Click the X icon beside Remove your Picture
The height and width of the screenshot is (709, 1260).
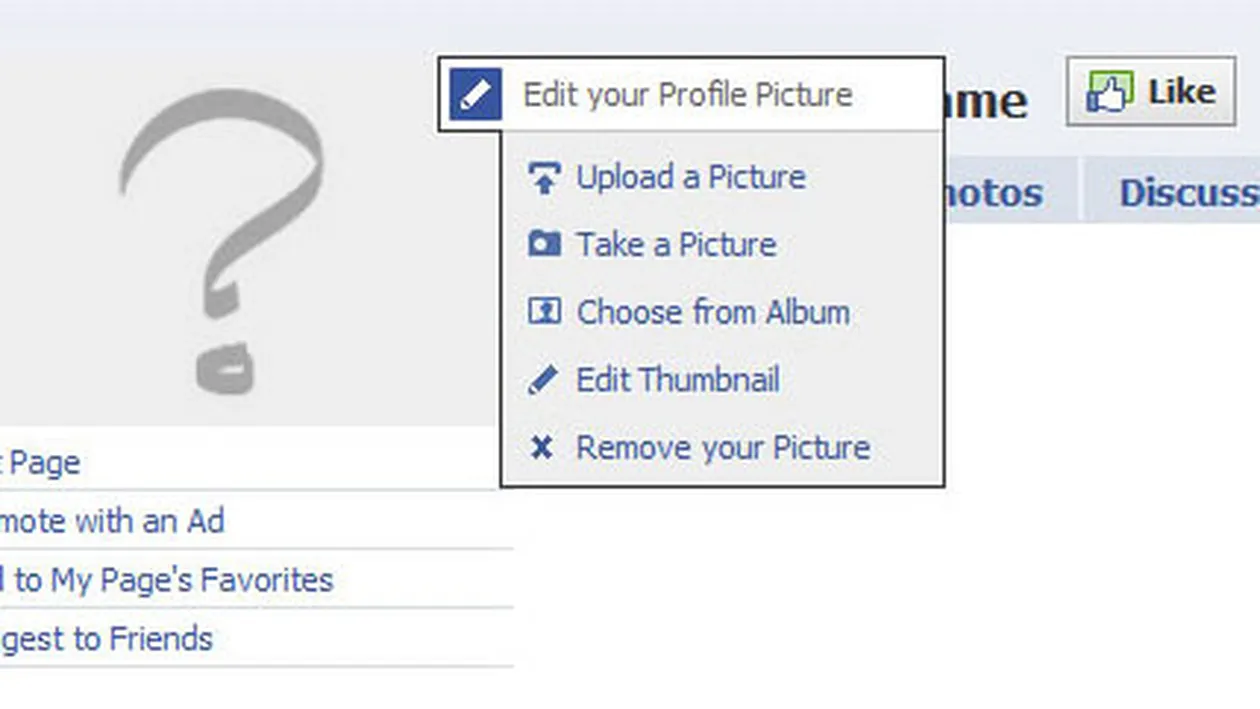point(541,447)
